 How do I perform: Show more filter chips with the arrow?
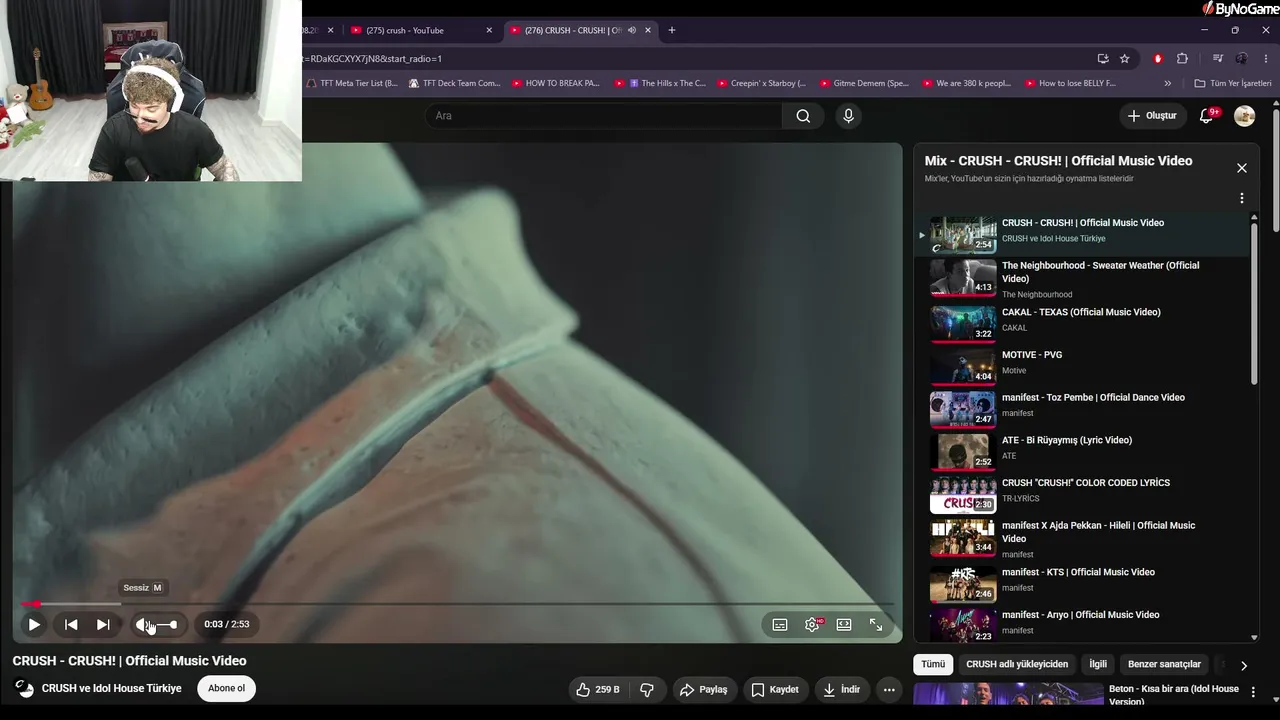[x=1243, y=665]
